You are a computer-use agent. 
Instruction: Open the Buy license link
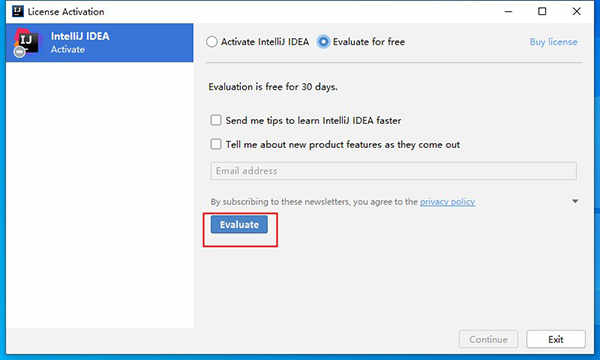[553, 42]
